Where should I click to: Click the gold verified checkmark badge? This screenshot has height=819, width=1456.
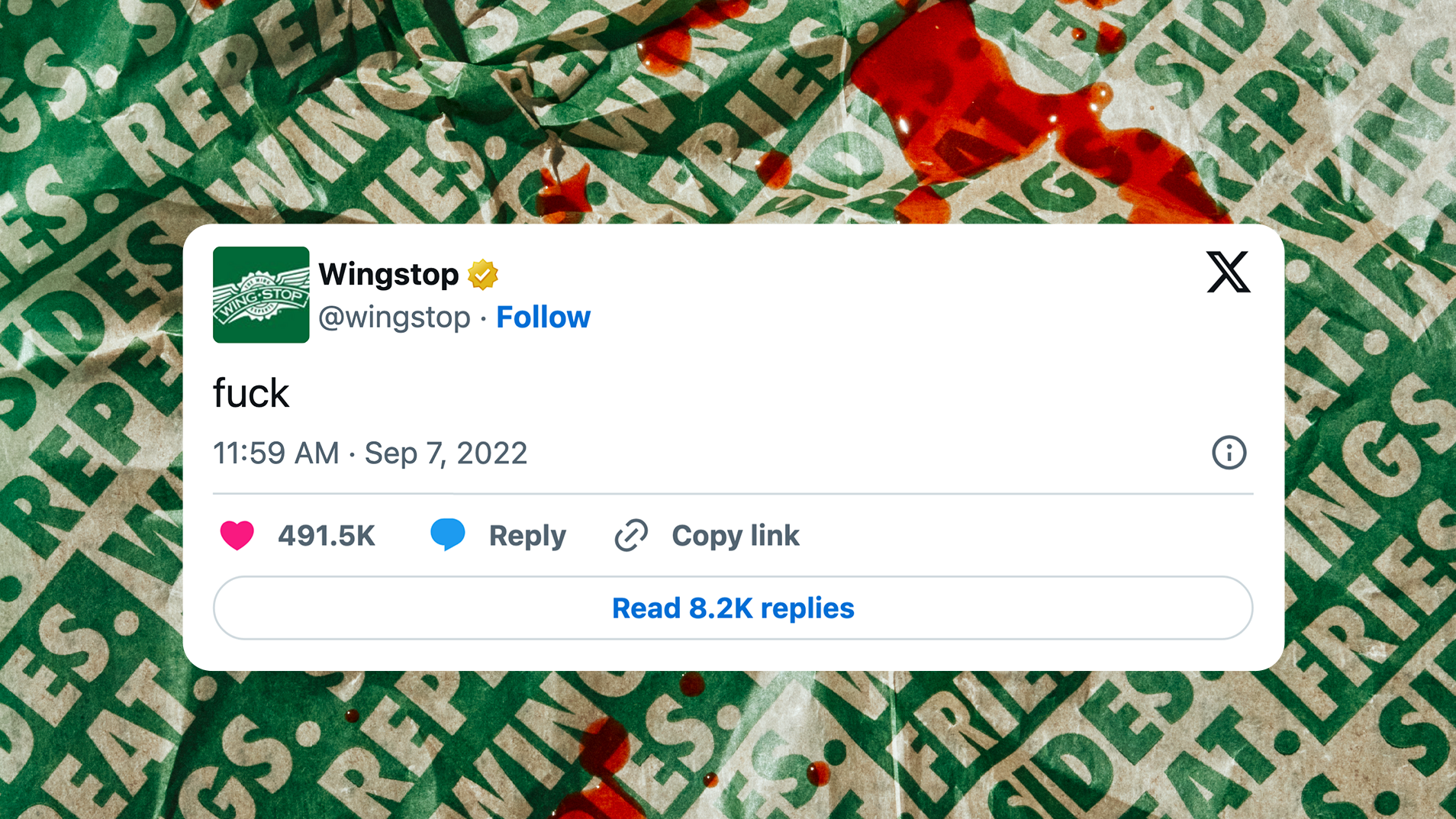point(483,275)
